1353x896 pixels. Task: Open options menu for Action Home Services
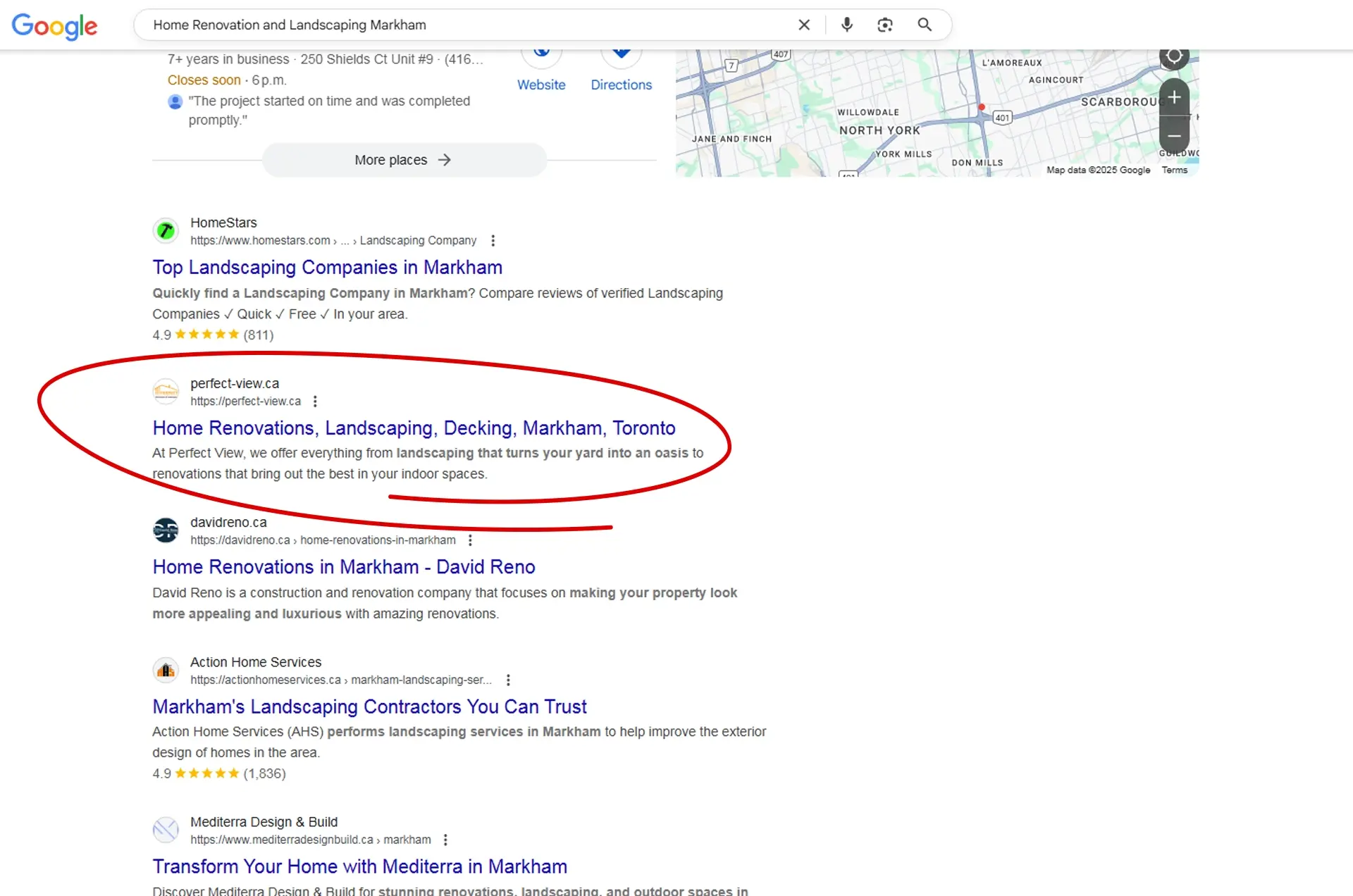(x=508, y=680)
